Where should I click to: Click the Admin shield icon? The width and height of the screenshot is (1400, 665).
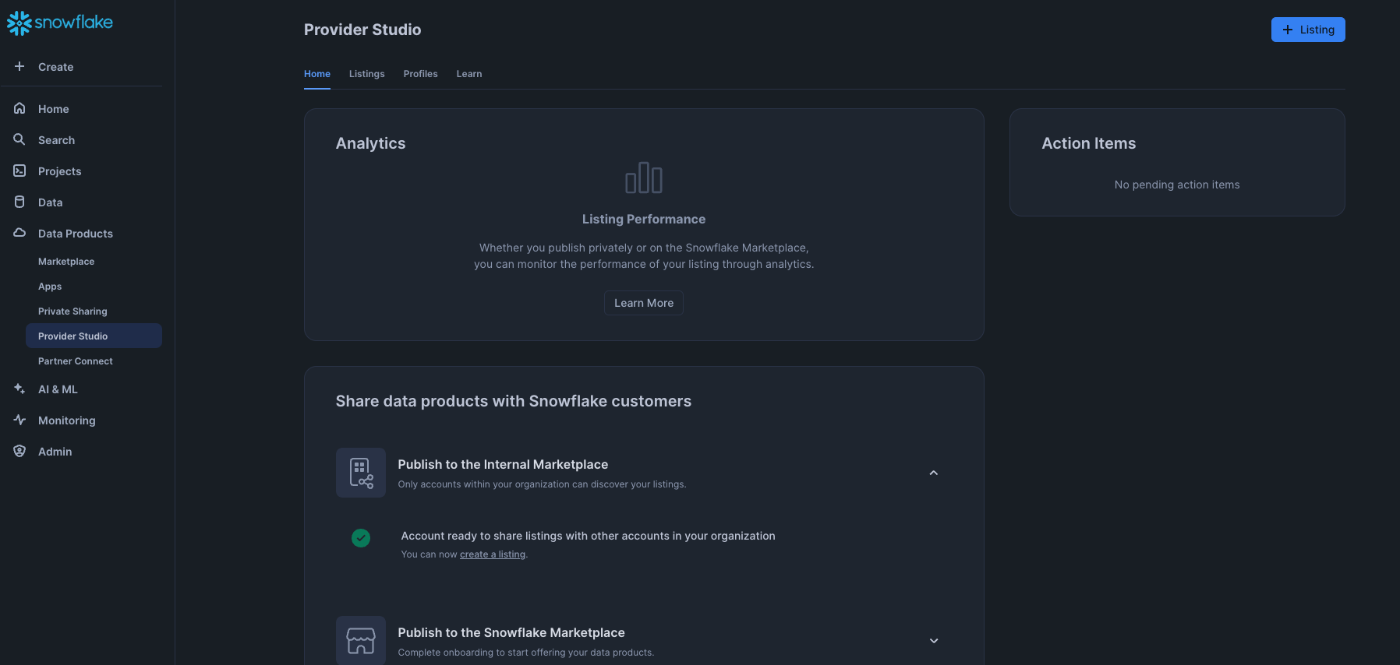[x=19, y=451]
